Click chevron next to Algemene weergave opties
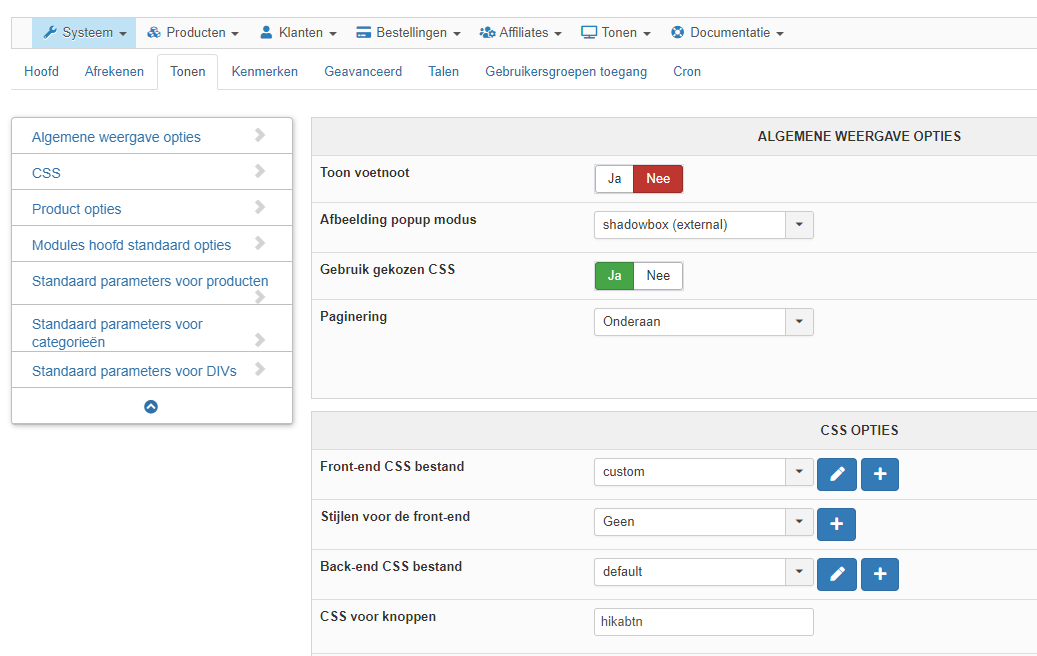1037x656 pixels. tap(260, 135)
